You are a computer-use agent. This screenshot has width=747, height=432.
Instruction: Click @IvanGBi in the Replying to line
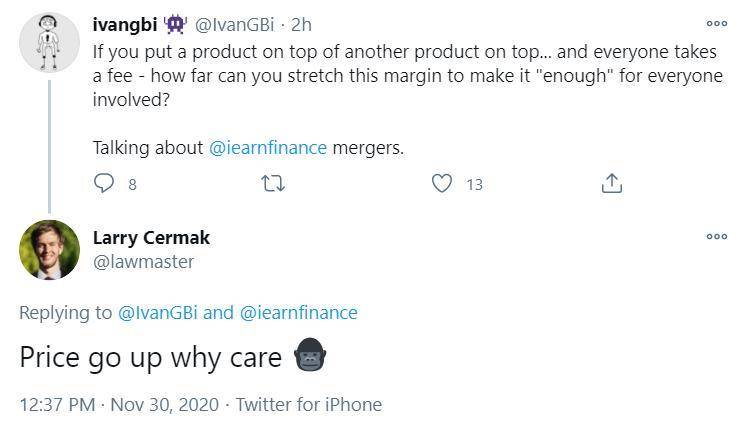159,312
